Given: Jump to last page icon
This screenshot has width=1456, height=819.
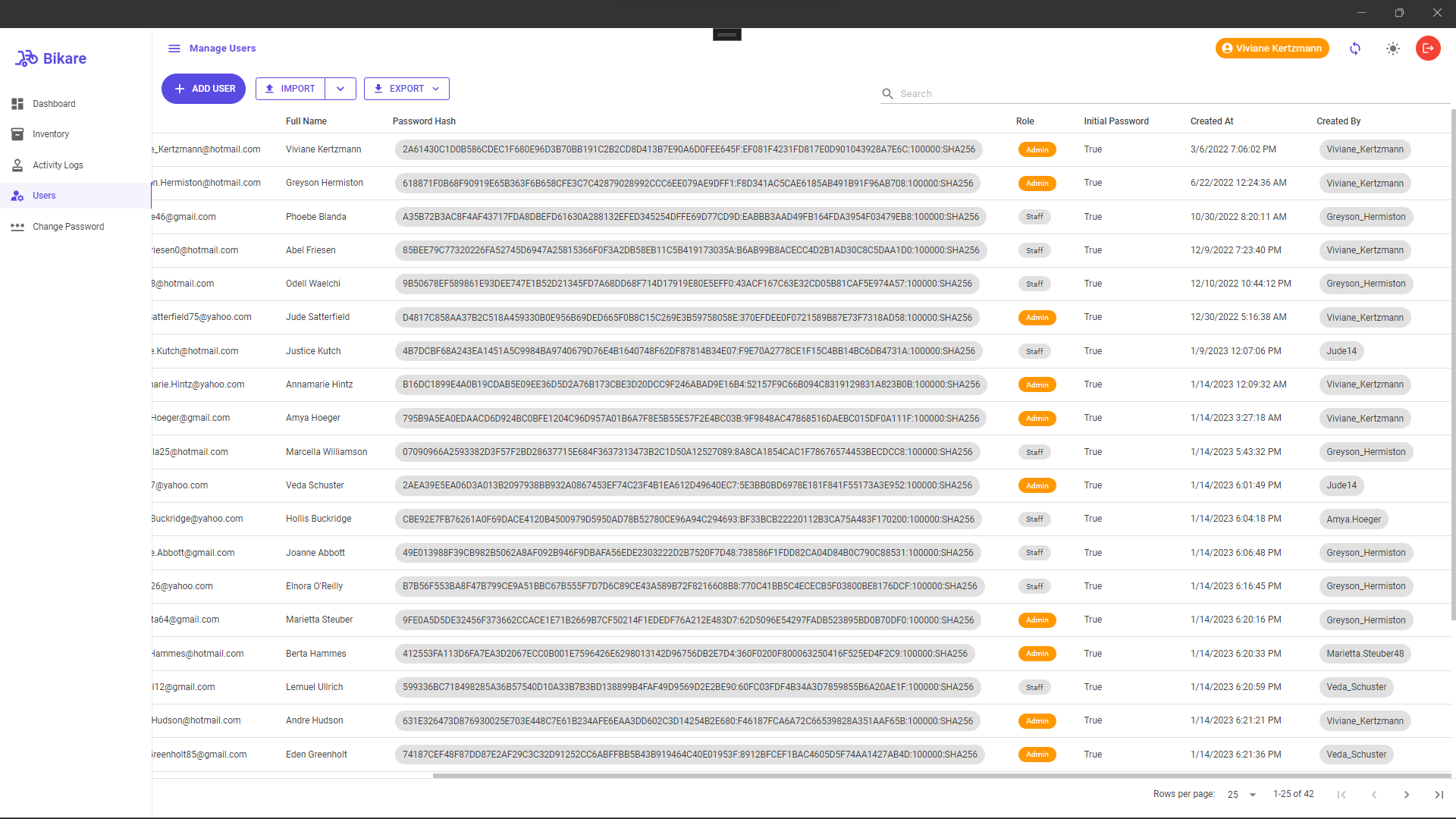Looking at the screenshot, I should coord(1439,795).
